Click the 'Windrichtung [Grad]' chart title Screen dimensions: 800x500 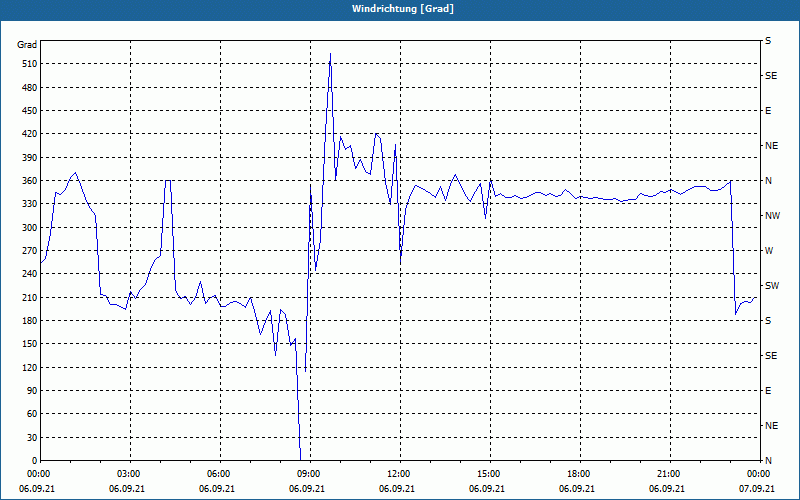pos(403,9)
